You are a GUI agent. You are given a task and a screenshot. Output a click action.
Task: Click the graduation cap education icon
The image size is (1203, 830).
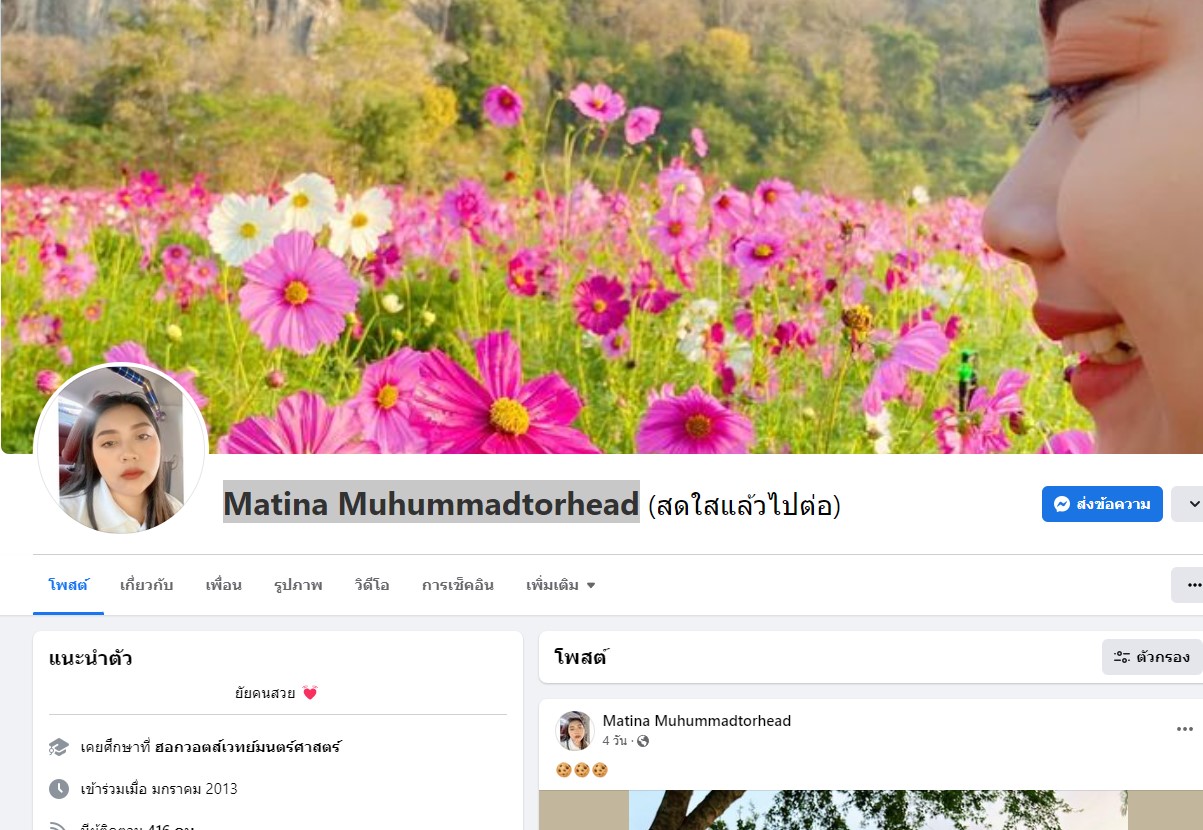[x=59, y=747]
